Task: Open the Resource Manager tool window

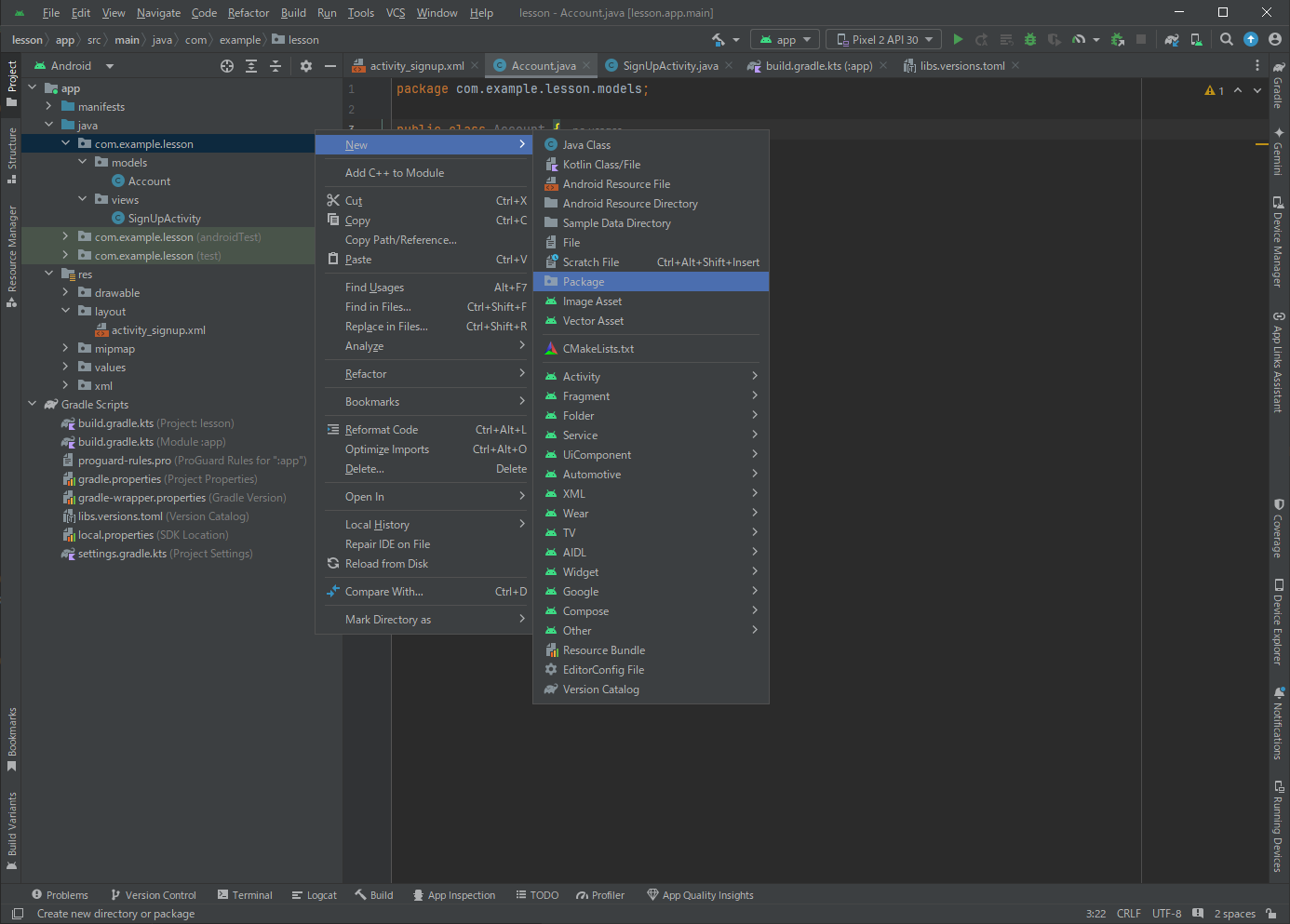Action: pyautogui.click(x=12, y=256)
